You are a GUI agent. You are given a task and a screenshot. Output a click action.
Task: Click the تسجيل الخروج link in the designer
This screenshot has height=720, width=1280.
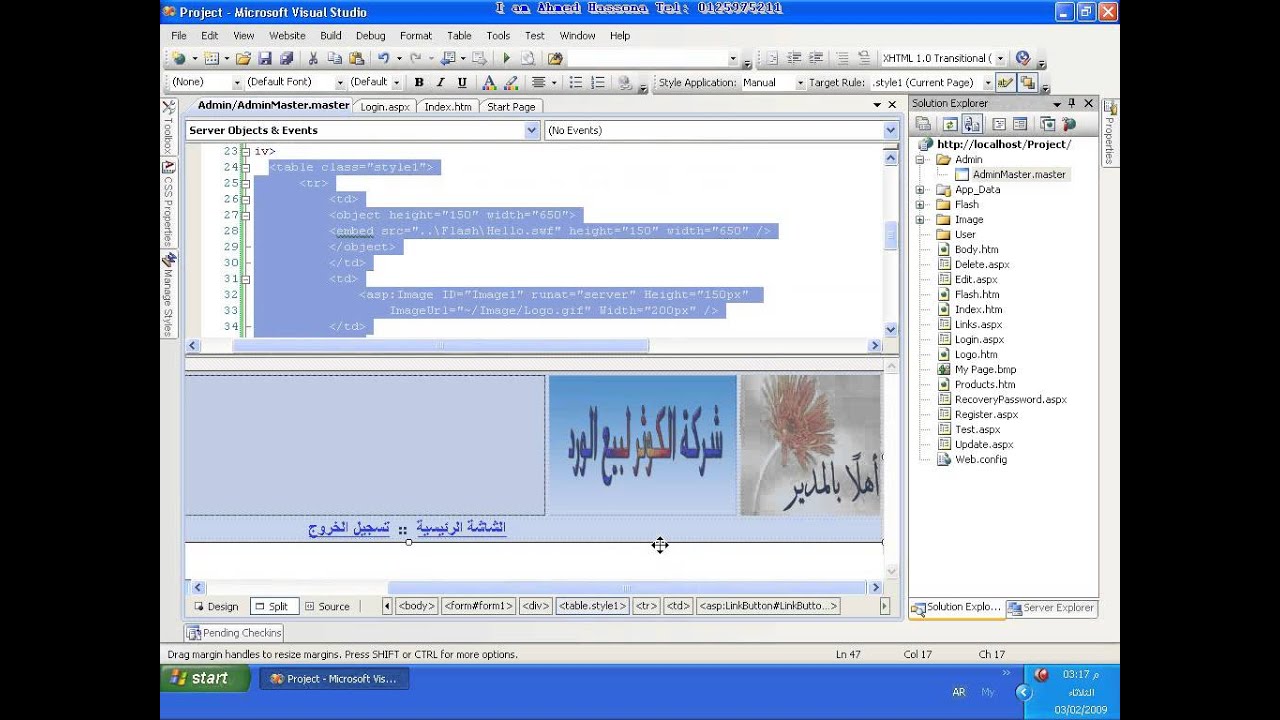click(x=349, y=528)
